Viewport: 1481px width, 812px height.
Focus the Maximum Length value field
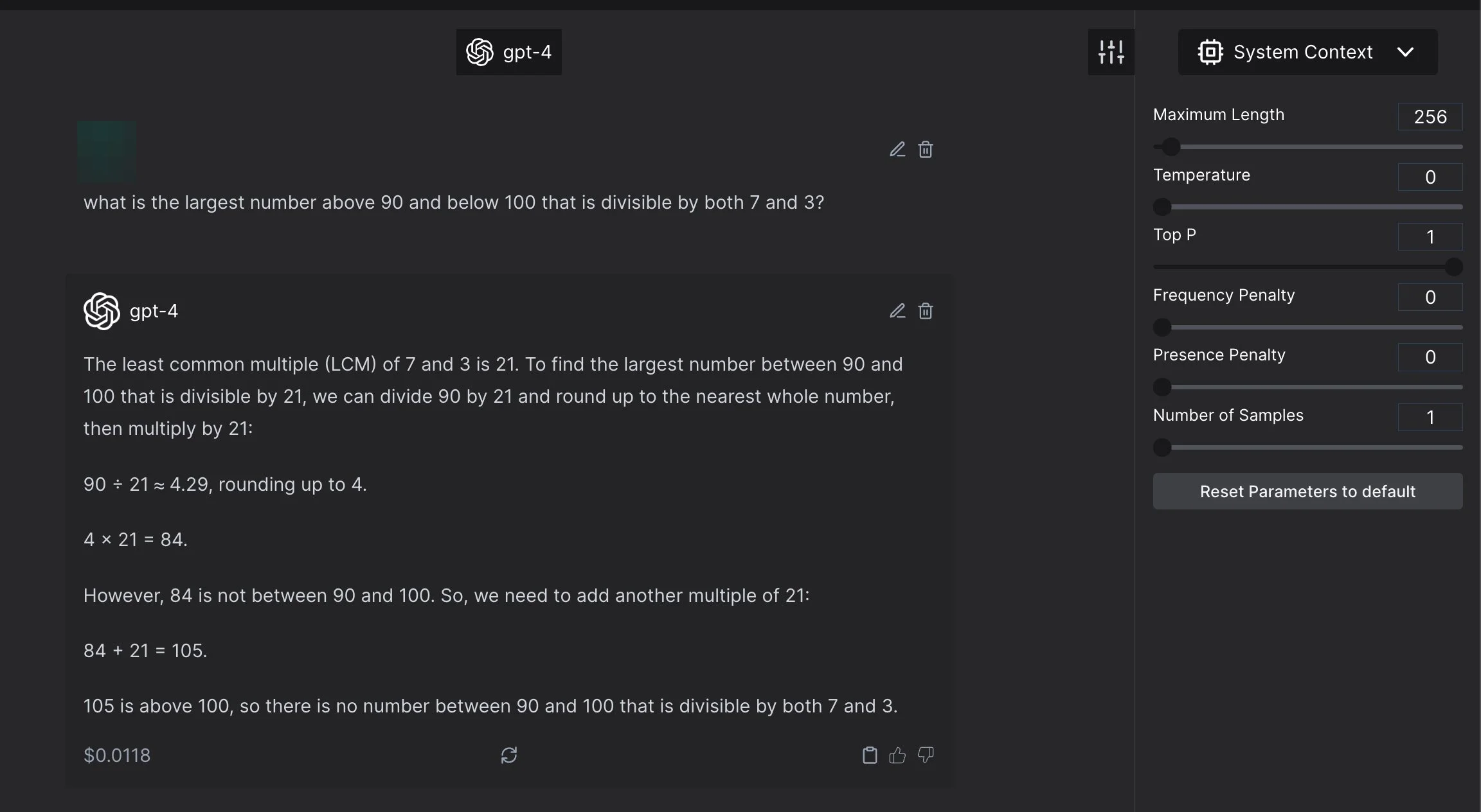click(1430, 117)
